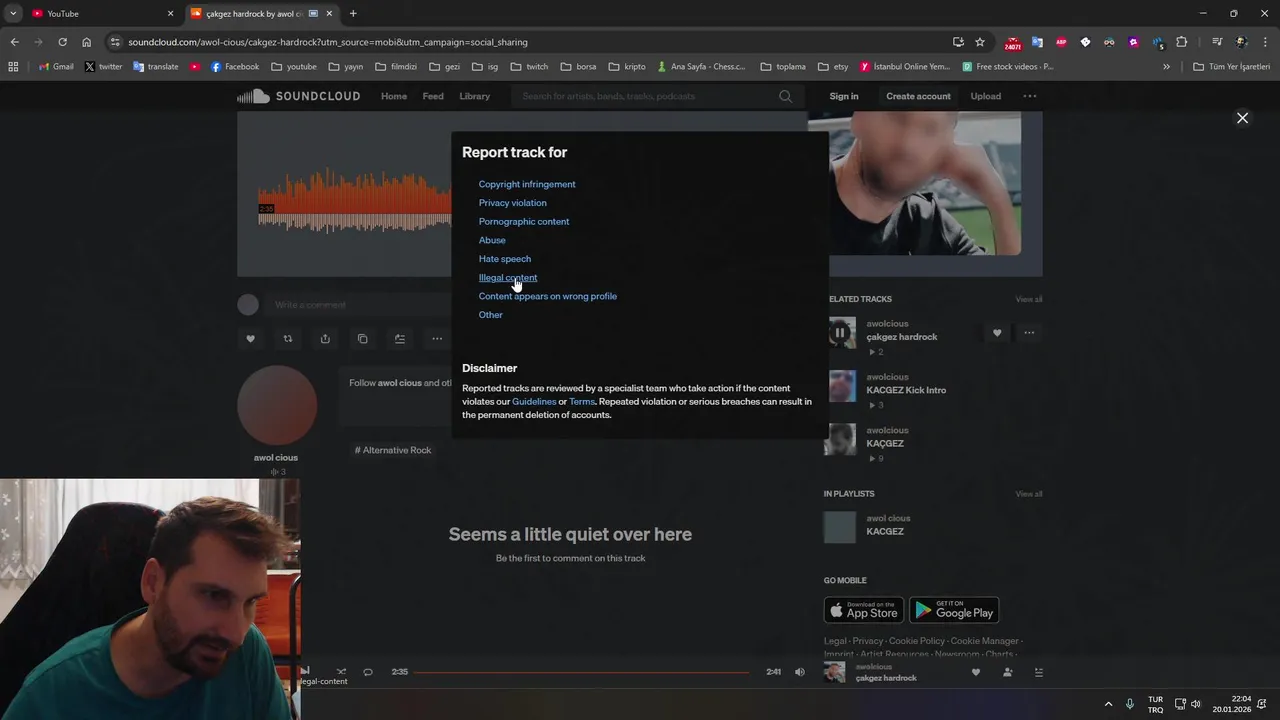The height and width of the screenshot is (720, 1280).
Task: Follow artist icon in bottom player
Action: coord(1008,672)
